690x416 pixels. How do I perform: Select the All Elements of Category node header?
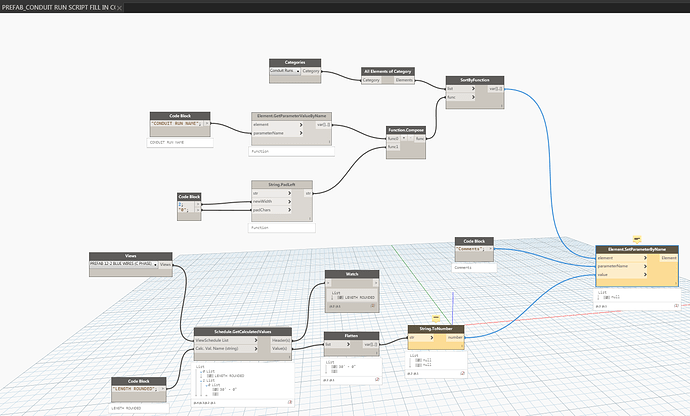pos(388,71)
